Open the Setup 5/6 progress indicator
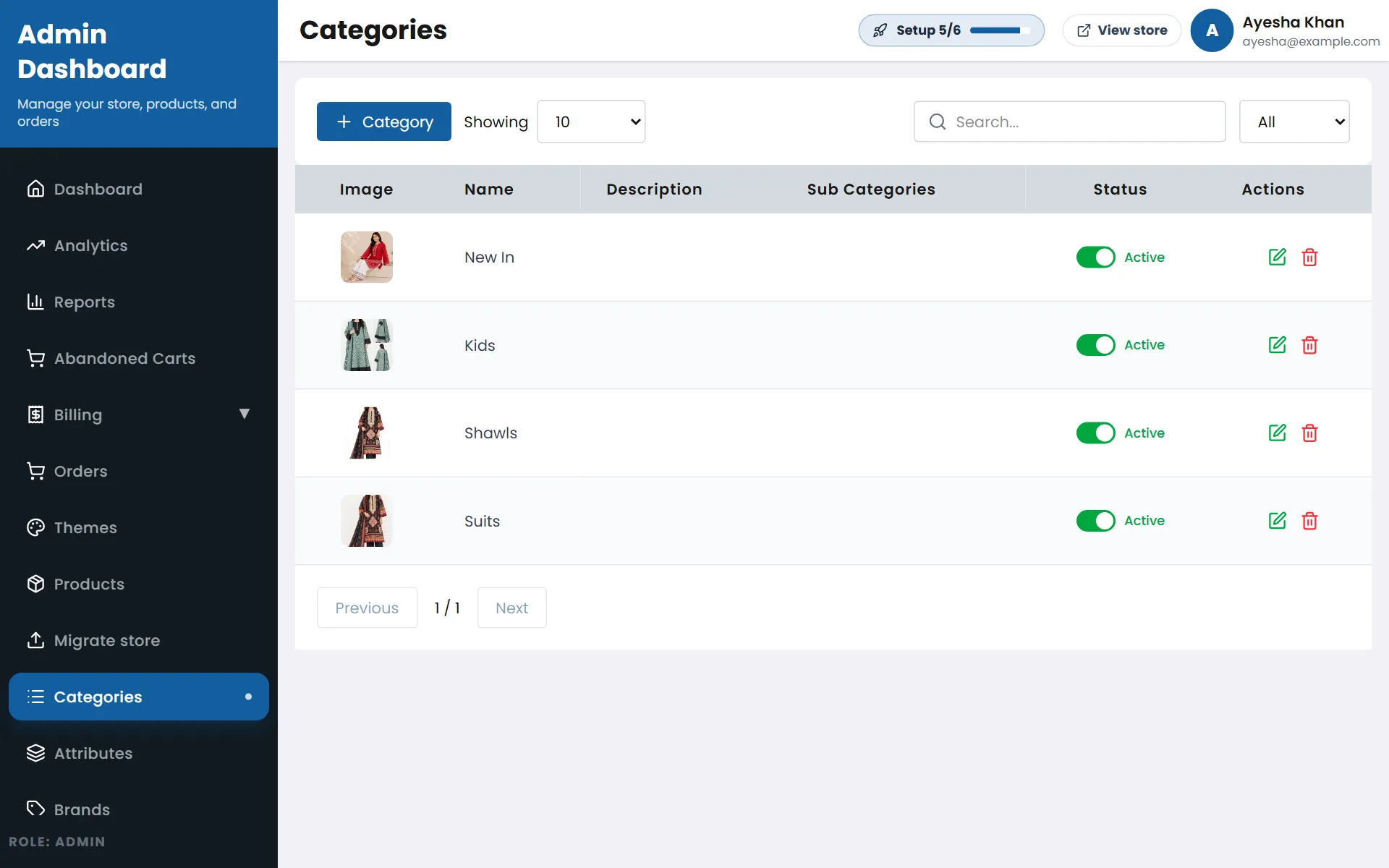Screen dimensions: 1389x868 (x=951, y=30)
